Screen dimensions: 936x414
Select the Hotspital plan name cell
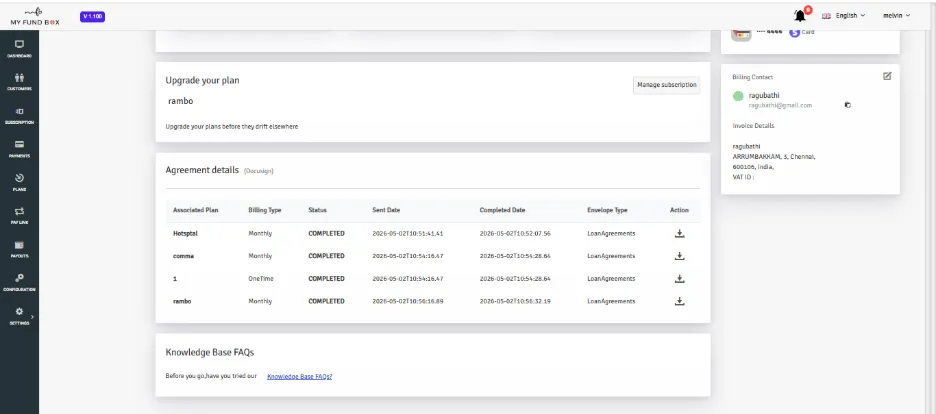[185, 233]
